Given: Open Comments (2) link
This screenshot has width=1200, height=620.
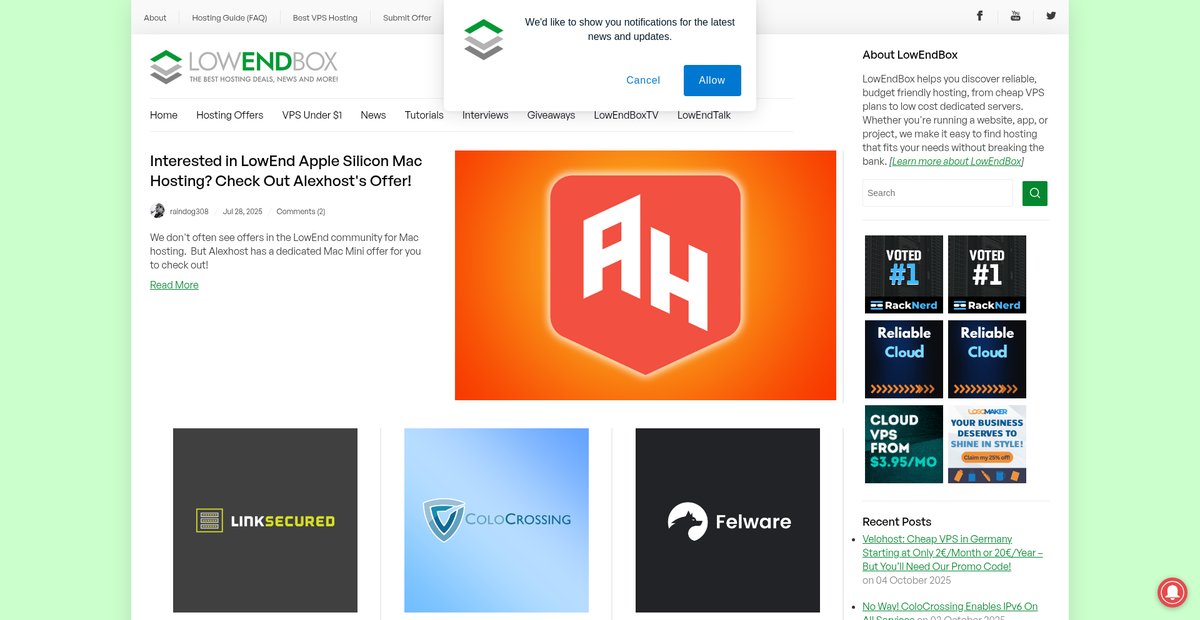Looking at the screenshot, I should click(x=301, y=211).
